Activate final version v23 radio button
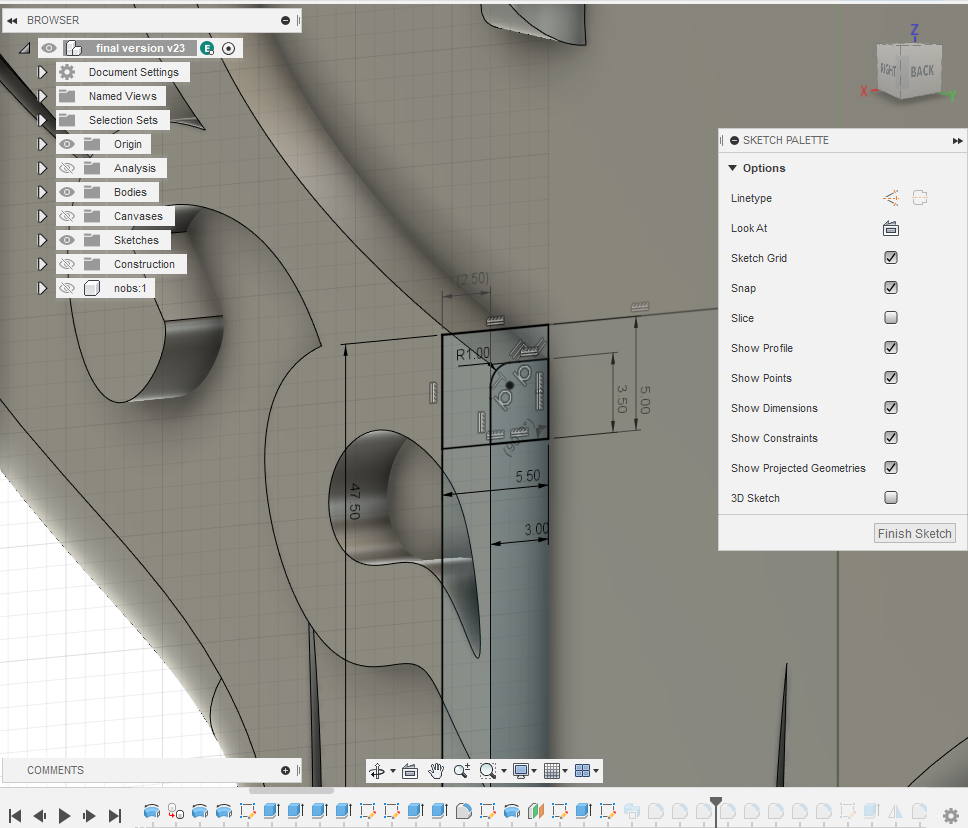The height and width of the screenshot is (828, 968). click(x=228, y=48)
